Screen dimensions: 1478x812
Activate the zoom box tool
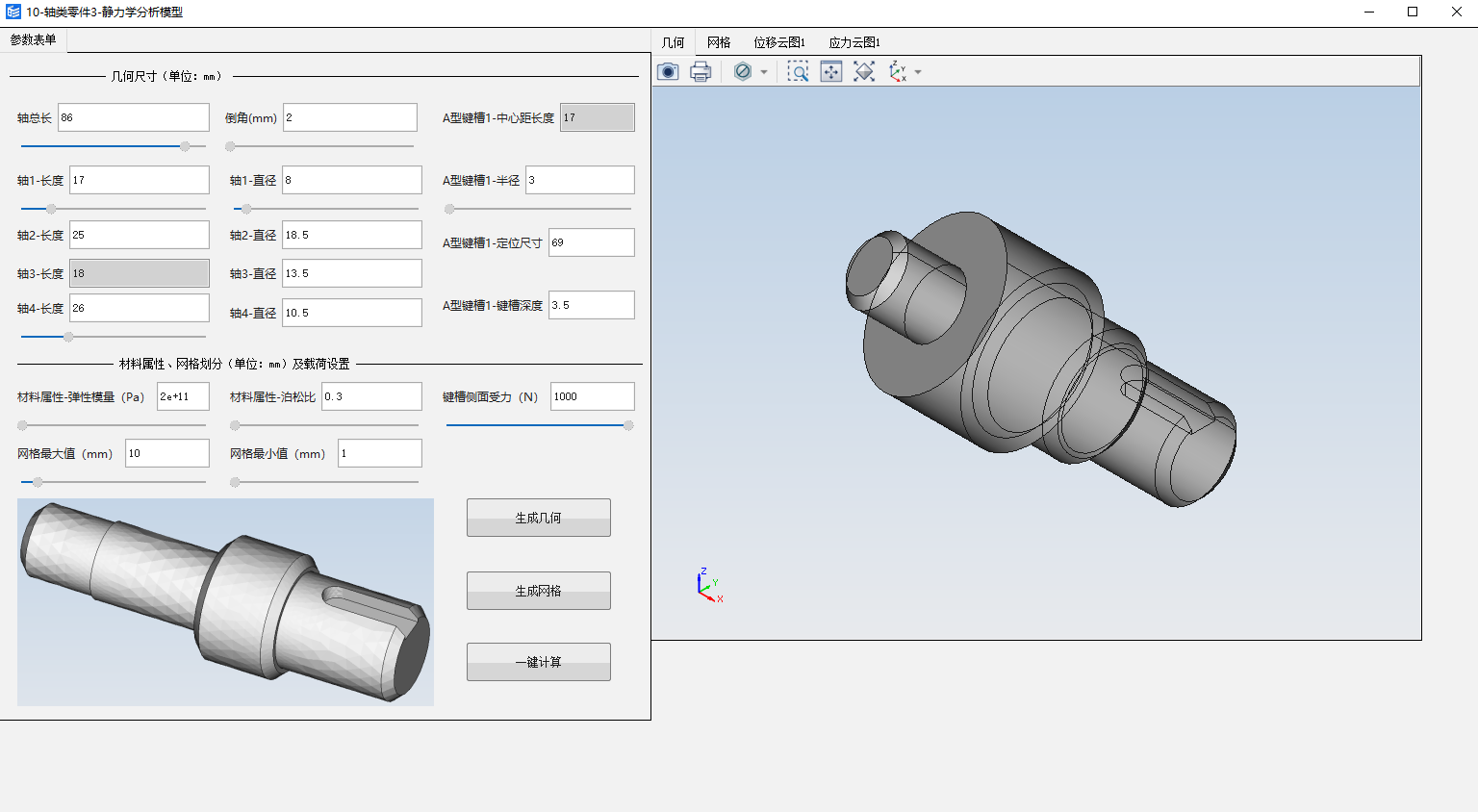[798, 72]
